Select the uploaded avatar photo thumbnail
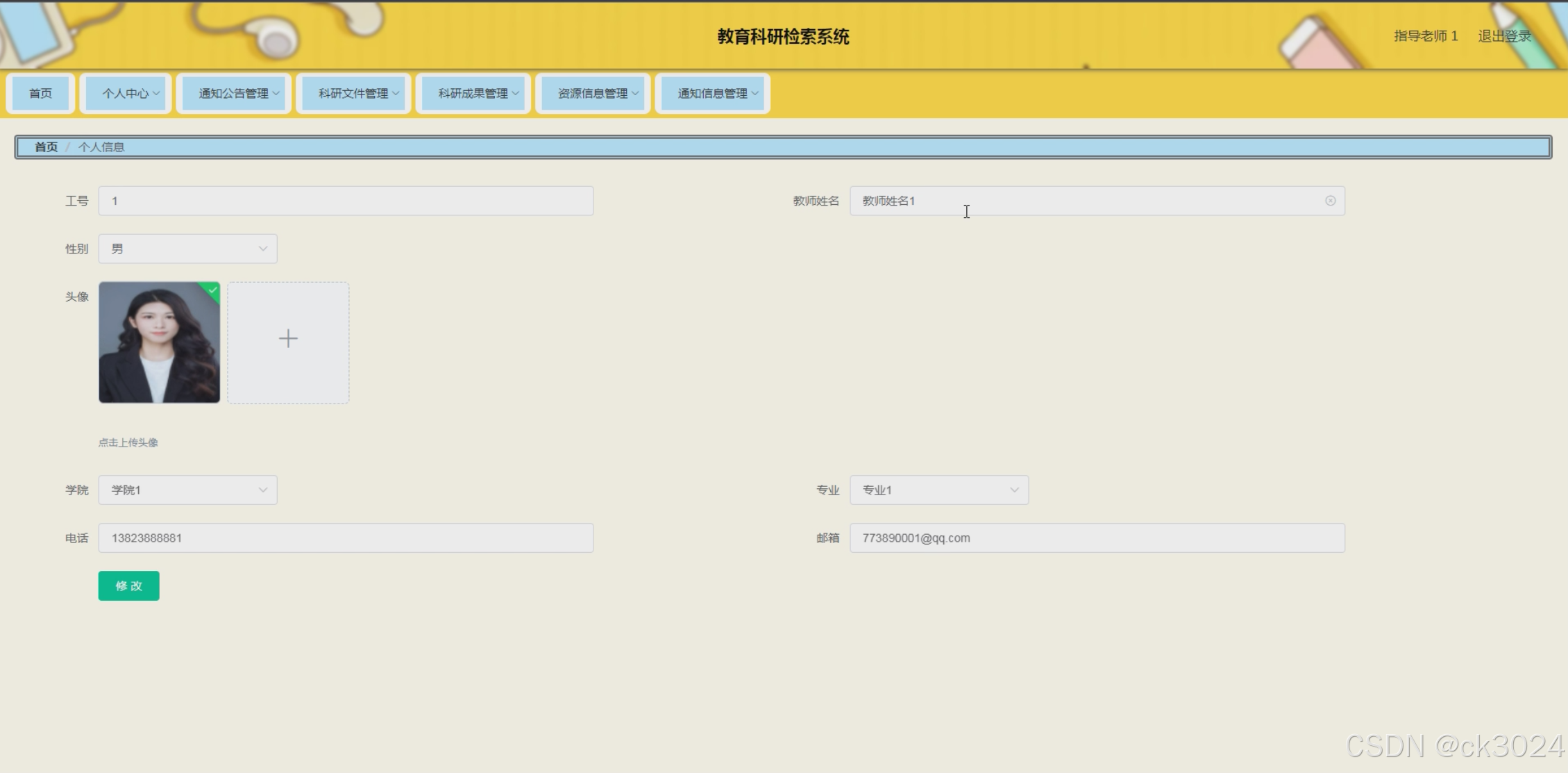1568x773 pixels. [159, 342]
